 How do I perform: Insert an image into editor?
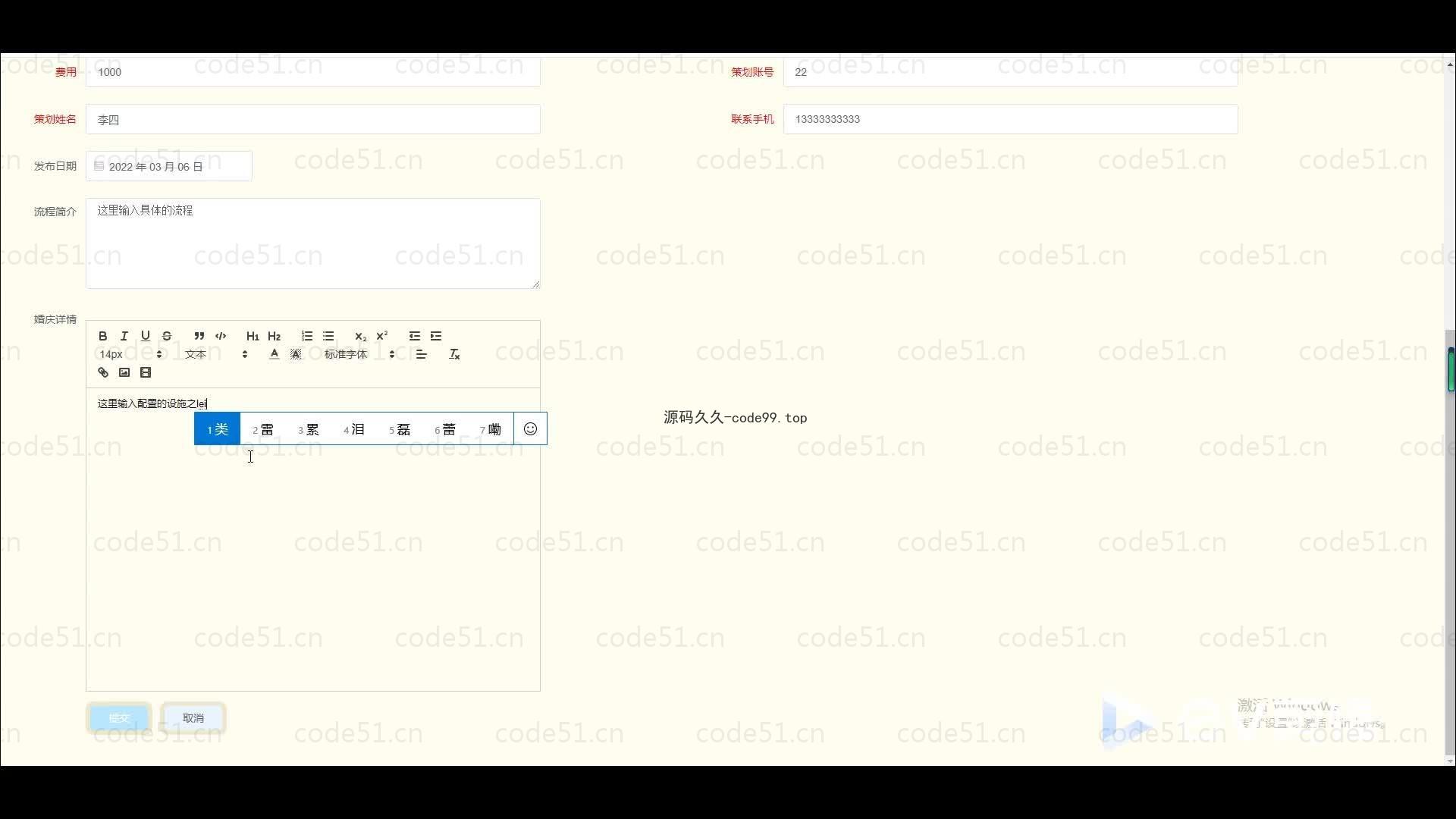pos(124,372)
